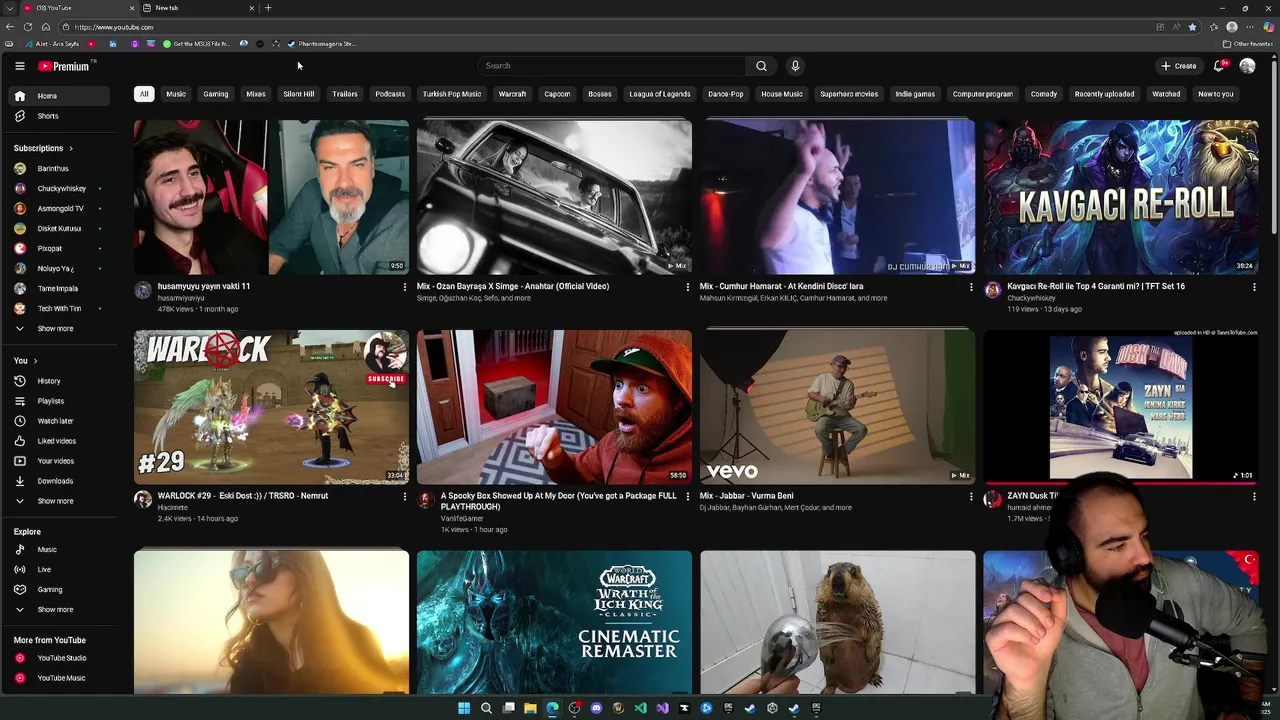Toggle the favorite star in address bar
1280x720 pixels.
tap(1192, 27)
